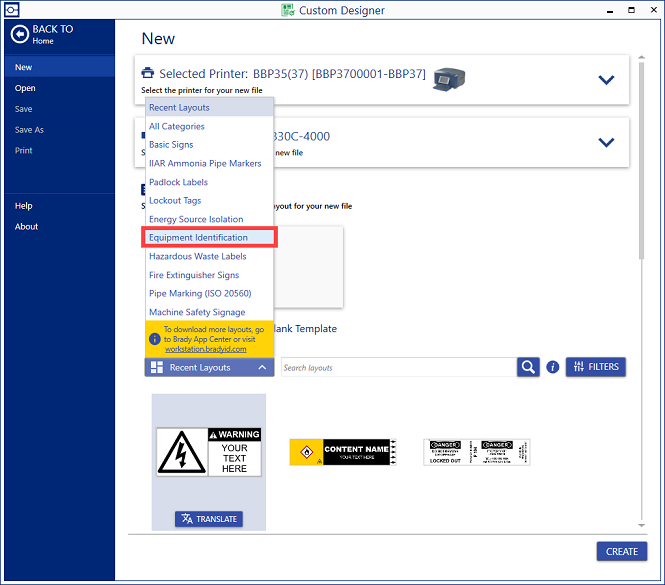Screen dimensions: 665x585
Task: Click the info icon in the yellow download notice
Action: pyautogui.click(x=154, y=339)
